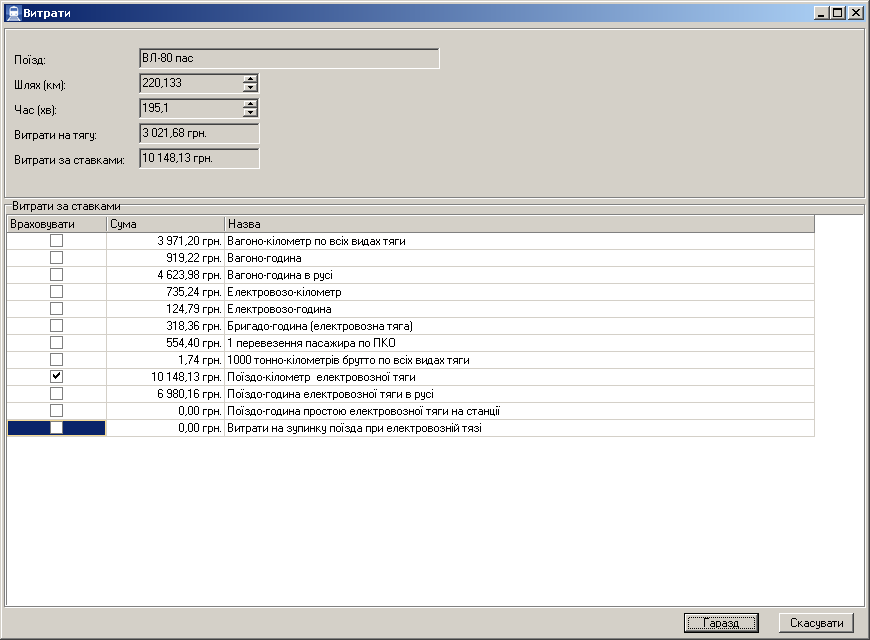Click the train icon in title bar
The image size is (870, 640).
point(12,13)
